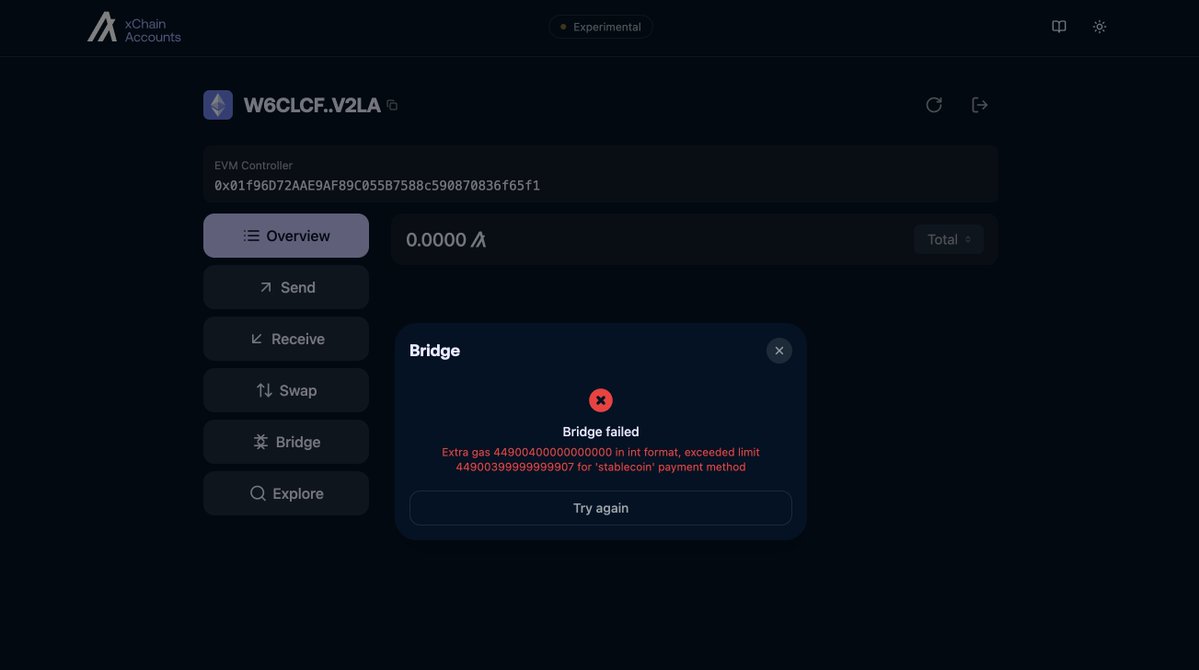Click the xChain Accounts logo
Image resolution: width=1199 pixels, height=670 pixels.
[134, 28]
